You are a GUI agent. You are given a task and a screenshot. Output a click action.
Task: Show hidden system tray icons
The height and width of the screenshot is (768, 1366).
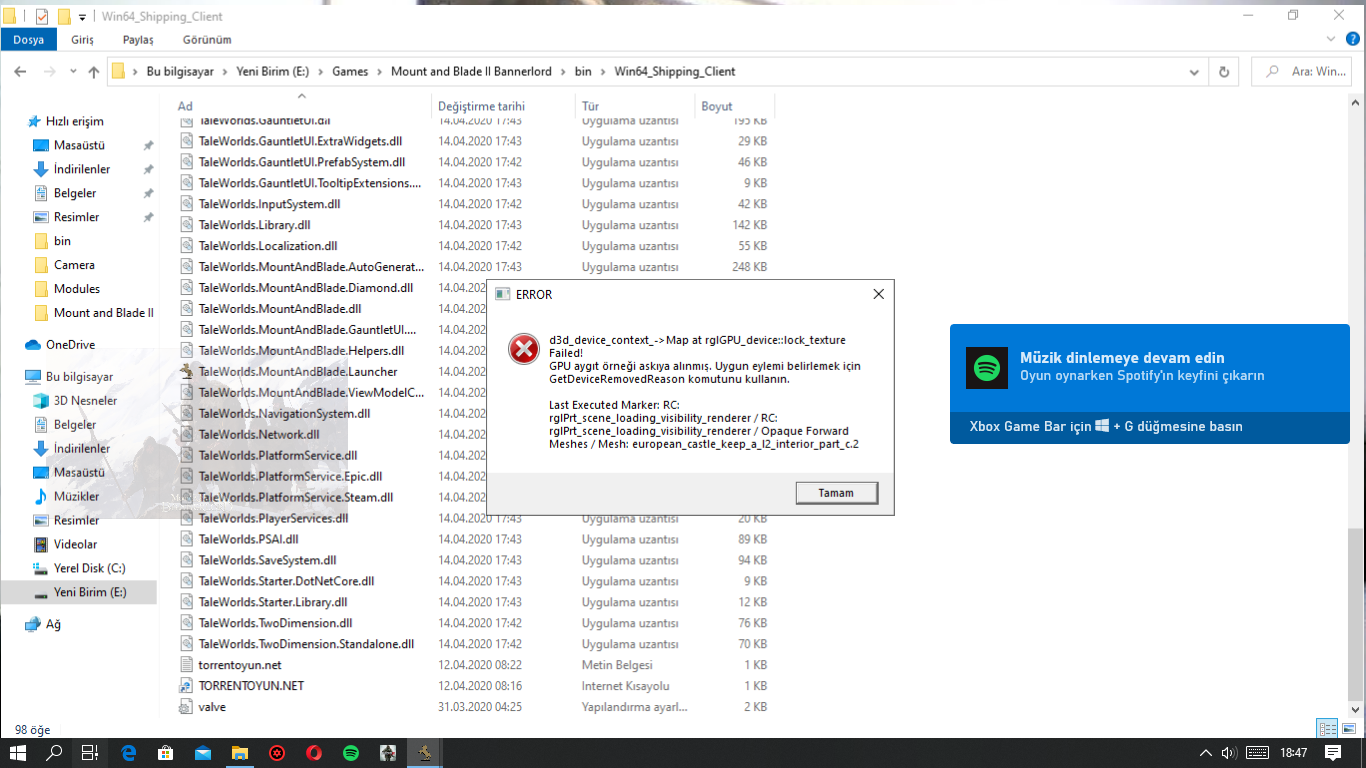1206,753
